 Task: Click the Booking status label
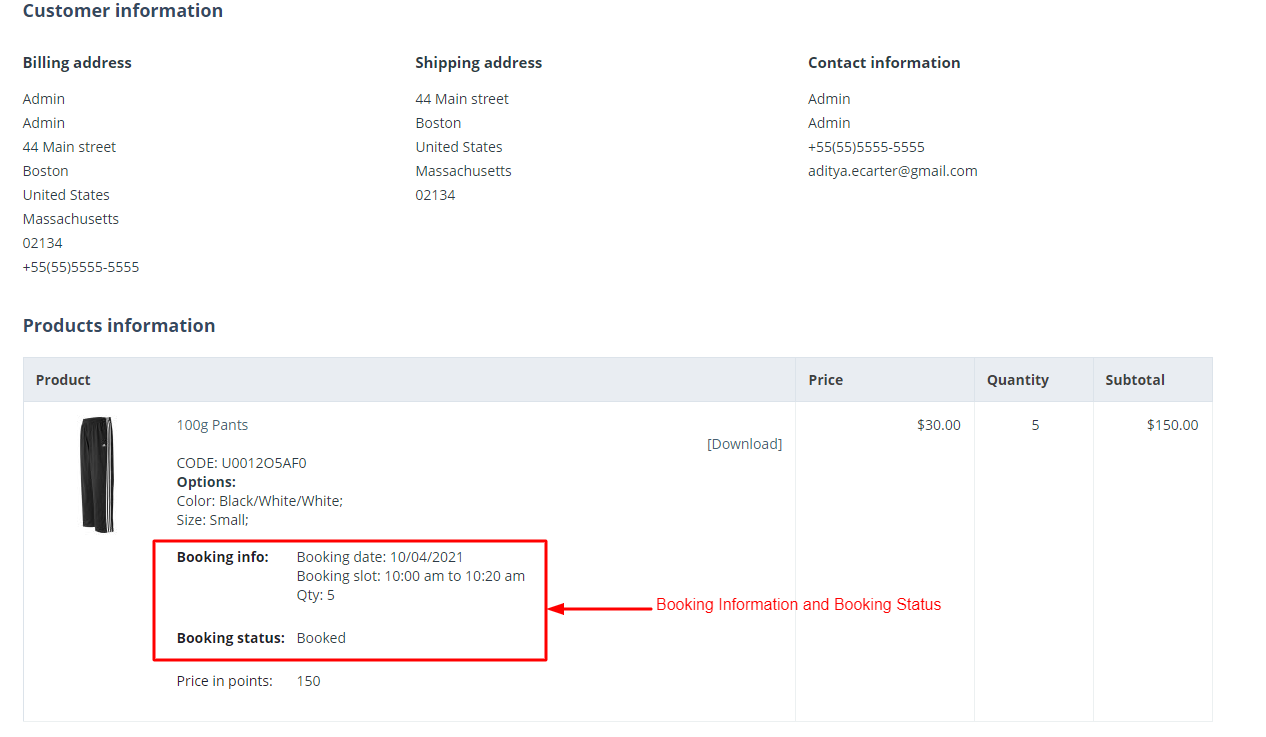(x=231, y=638)
